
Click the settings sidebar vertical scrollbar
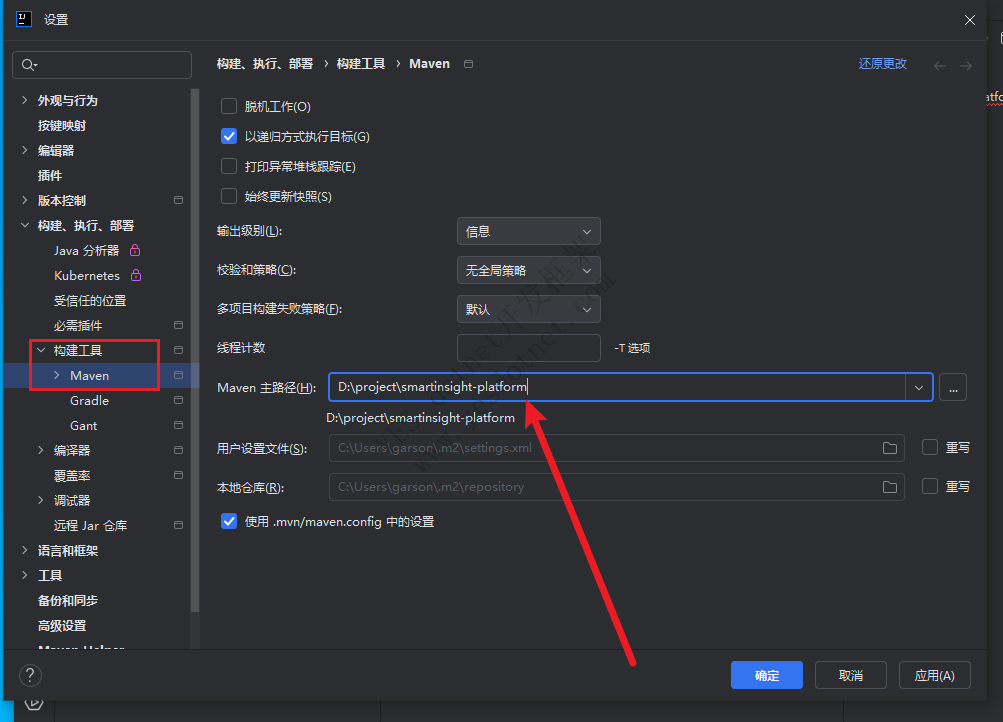196,350
